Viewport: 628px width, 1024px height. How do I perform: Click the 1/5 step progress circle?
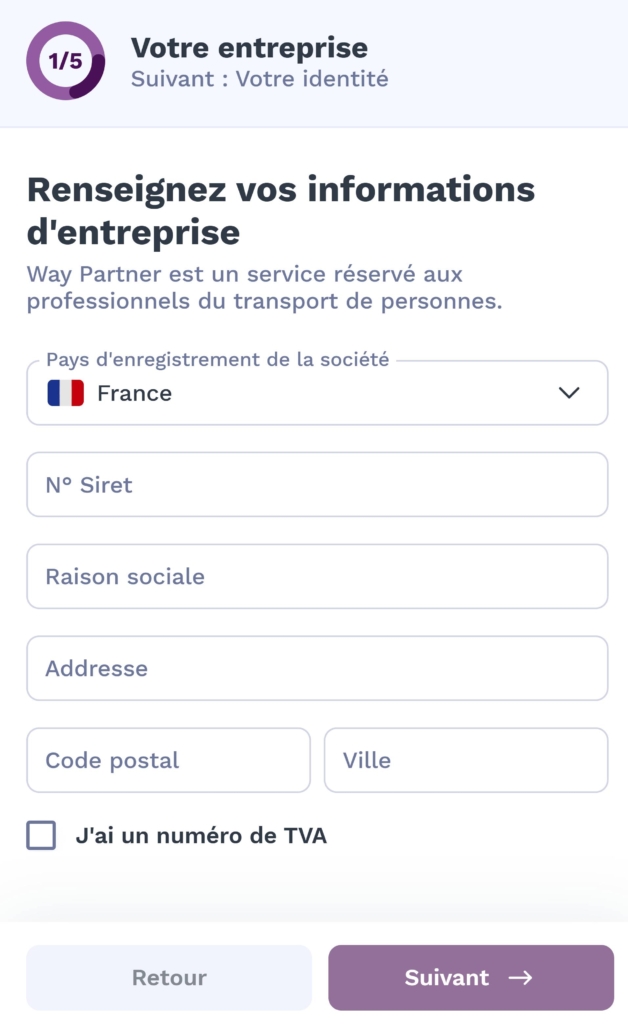tap(65, 61)
